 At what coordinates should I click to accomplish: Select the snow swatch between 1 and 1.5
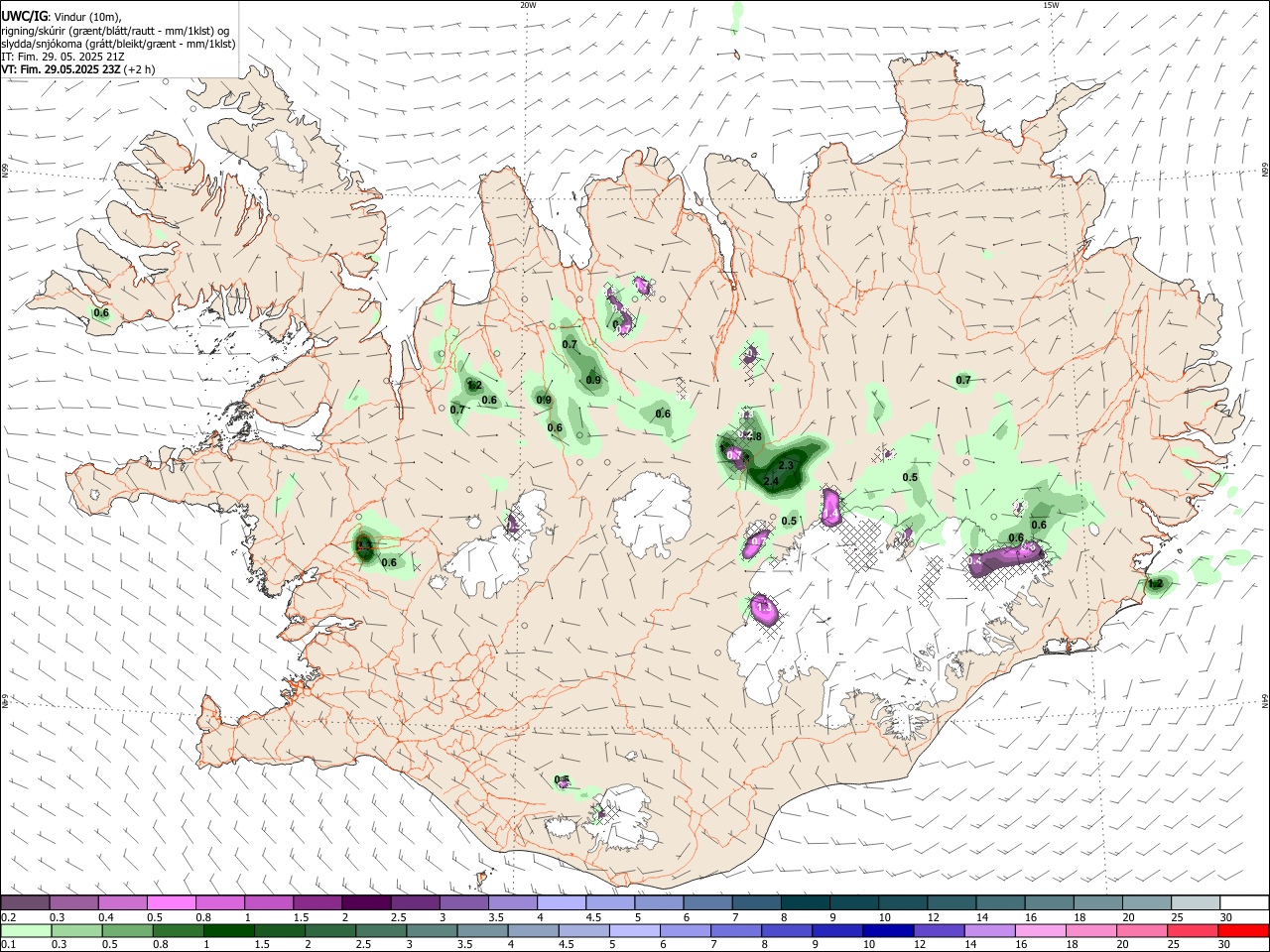(268, 902)
